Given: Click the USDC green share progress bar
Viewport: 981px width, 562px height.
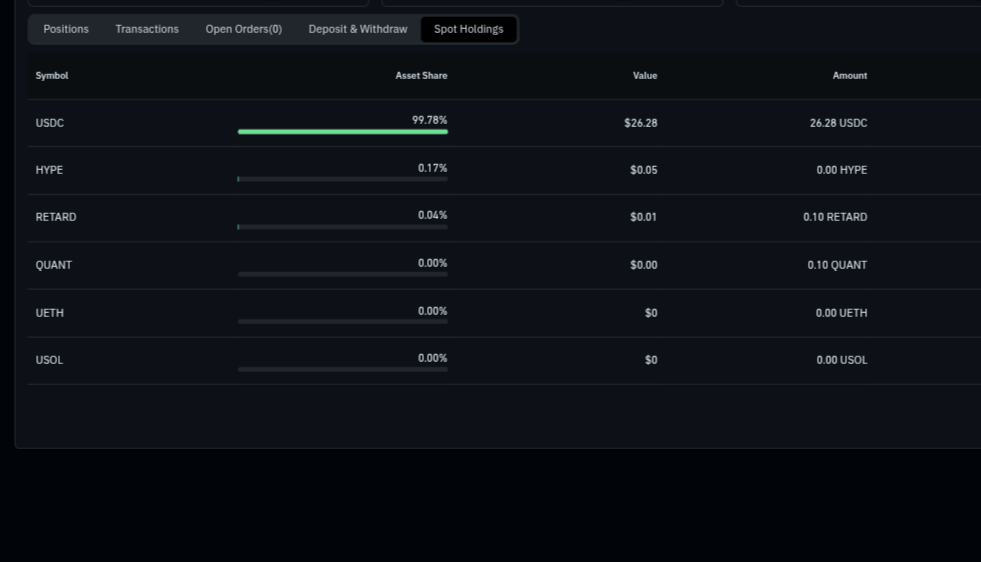Looking at the screenshot, I should click(343, 131).
